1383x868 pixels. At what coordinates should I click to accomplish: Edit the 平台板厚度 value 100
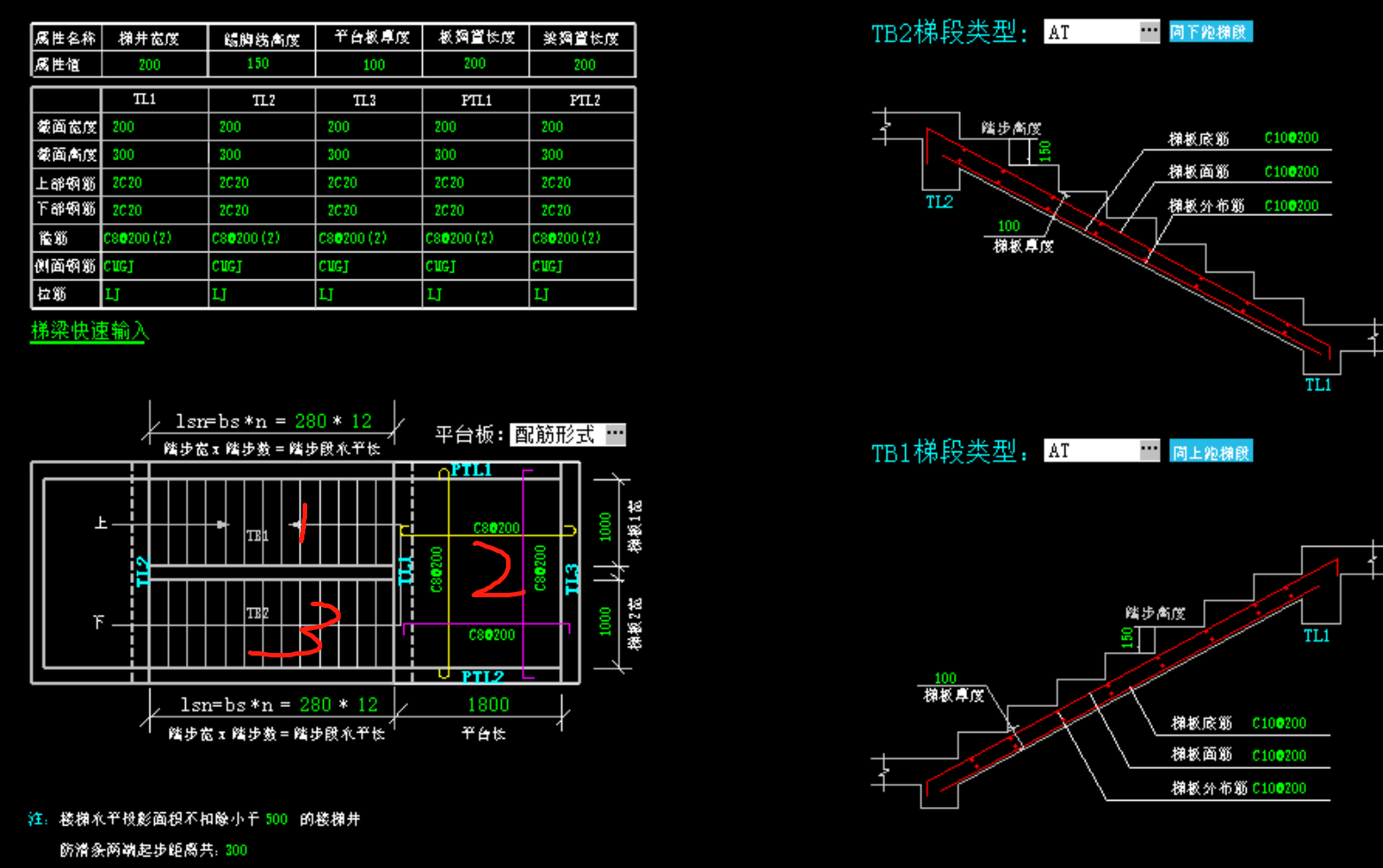pos(373,65)
